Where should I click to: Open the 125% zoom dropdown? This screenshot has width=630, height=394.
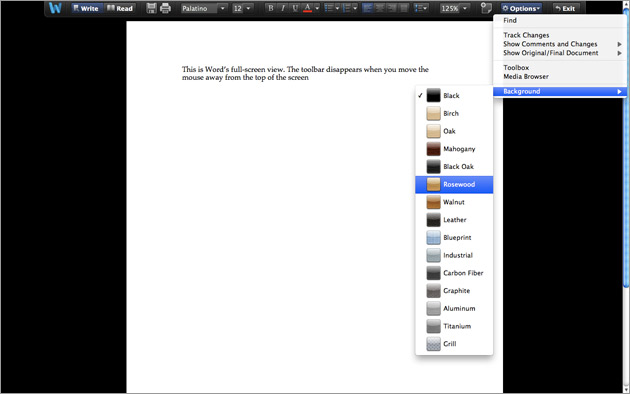pos(454,8)
